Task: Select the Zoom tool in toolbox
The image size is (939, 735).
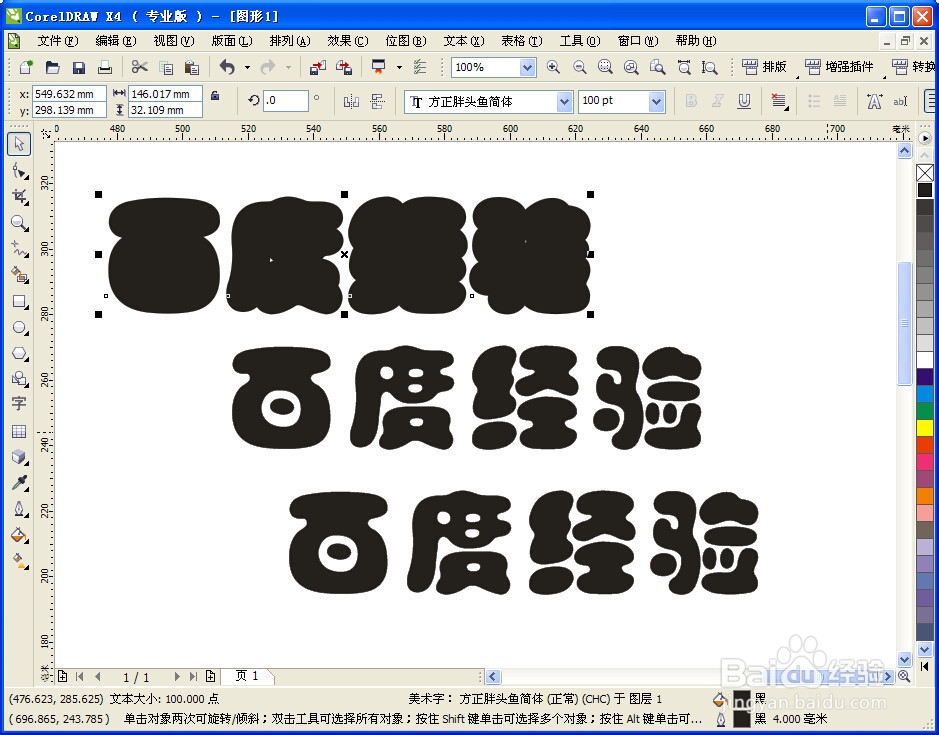Action: pyautogui.click(x=19, y=223)
